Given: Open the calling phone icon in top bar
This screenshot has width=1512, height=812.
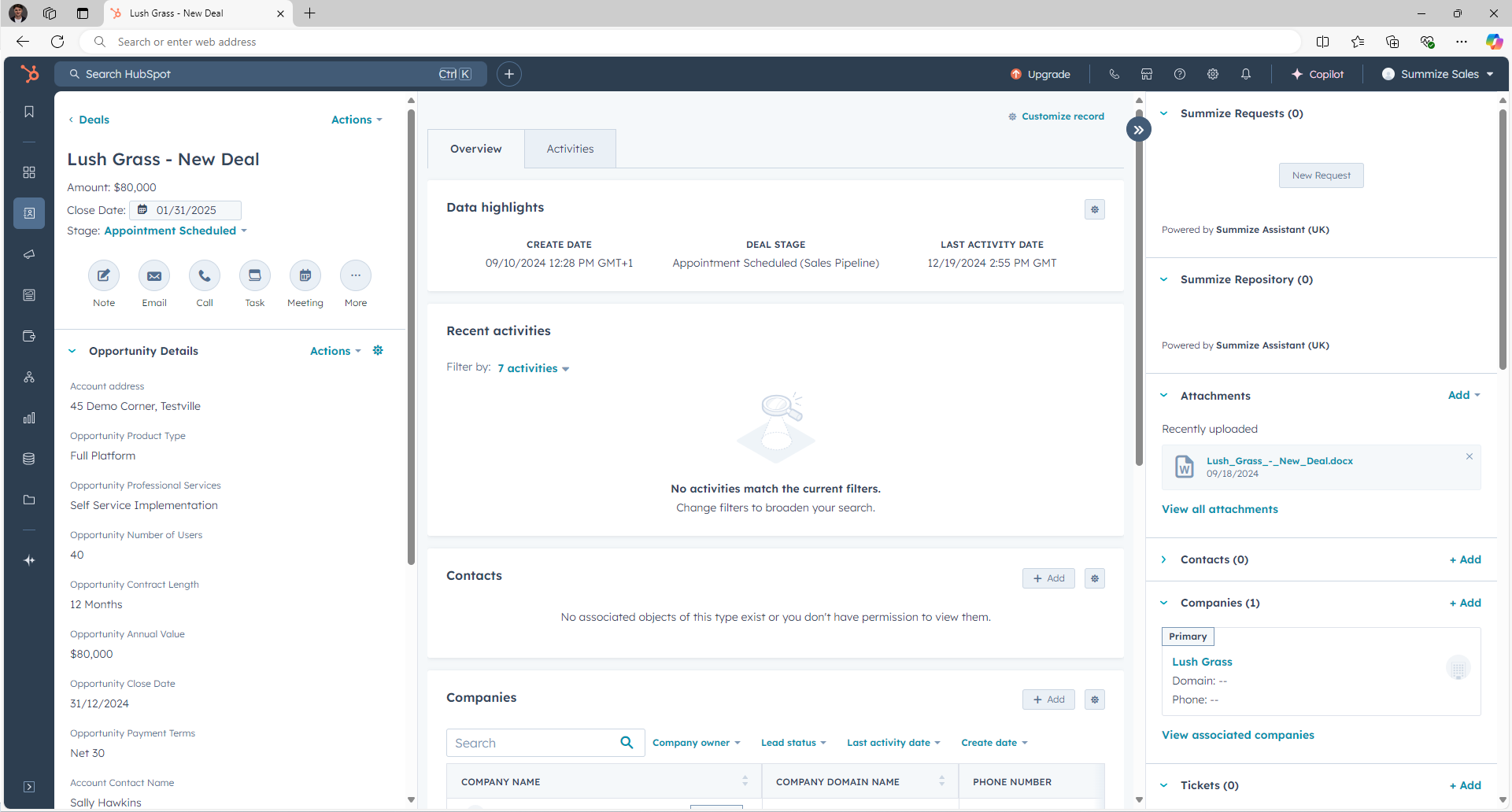Looking at the screenshot, I should tap(1114, 74).
